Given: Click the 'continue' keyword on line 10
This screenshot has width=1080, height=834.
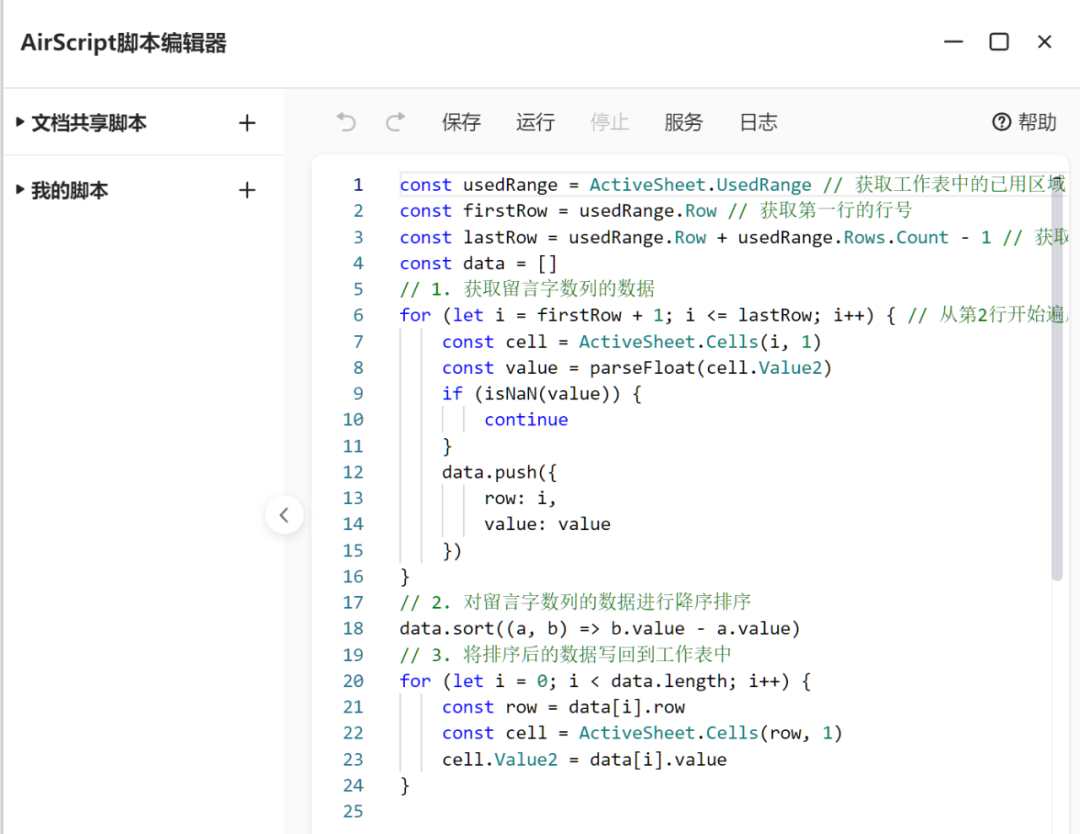Looking at the screenshot, I should [x=526, y=420].
